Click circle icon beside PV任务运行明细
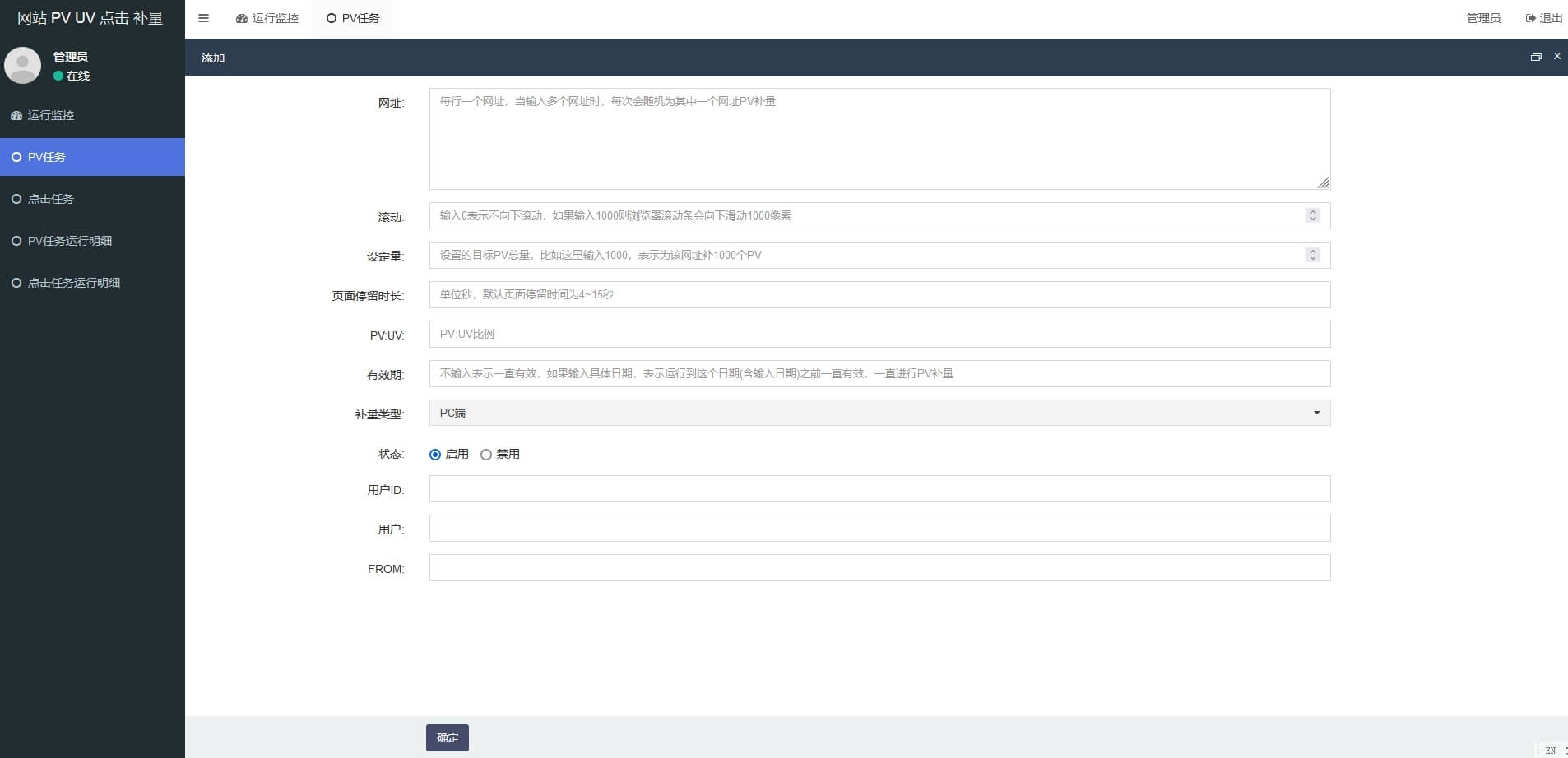 point(16,241)
